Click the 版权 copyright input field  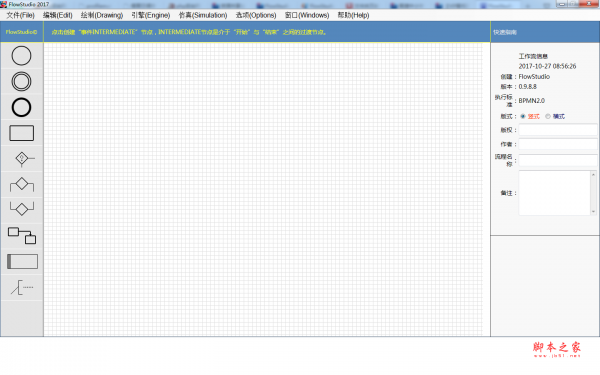point(558,130)
